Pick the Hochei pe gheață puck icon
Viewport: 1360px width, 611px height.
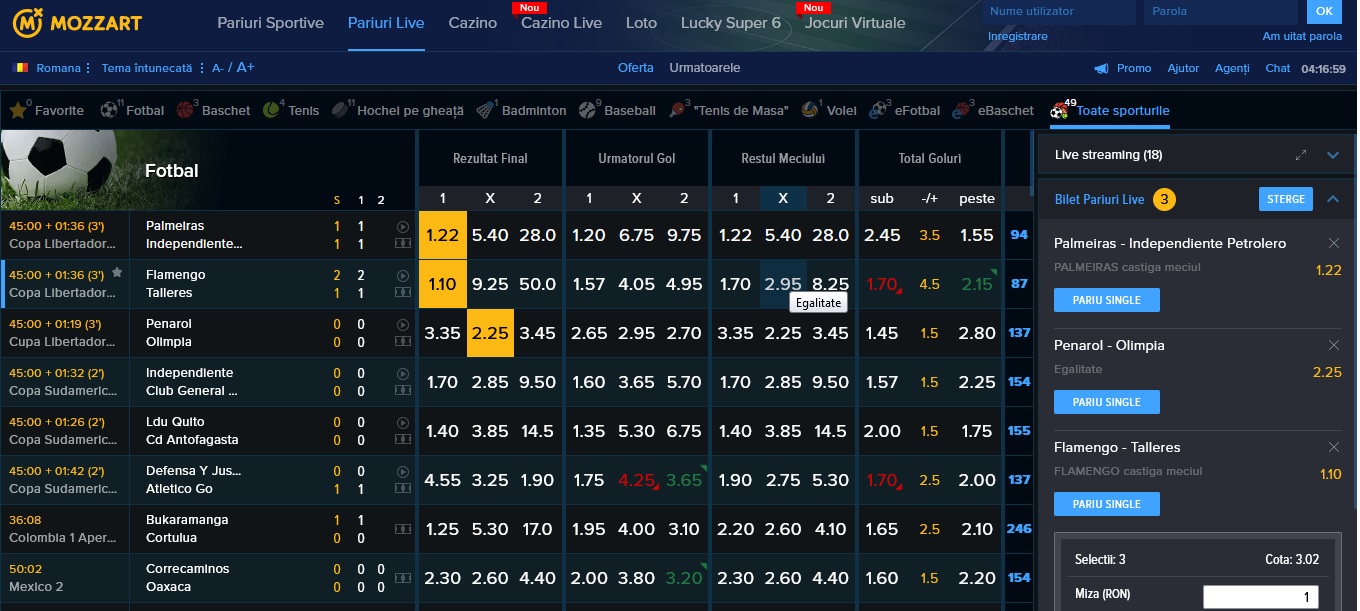340,110
